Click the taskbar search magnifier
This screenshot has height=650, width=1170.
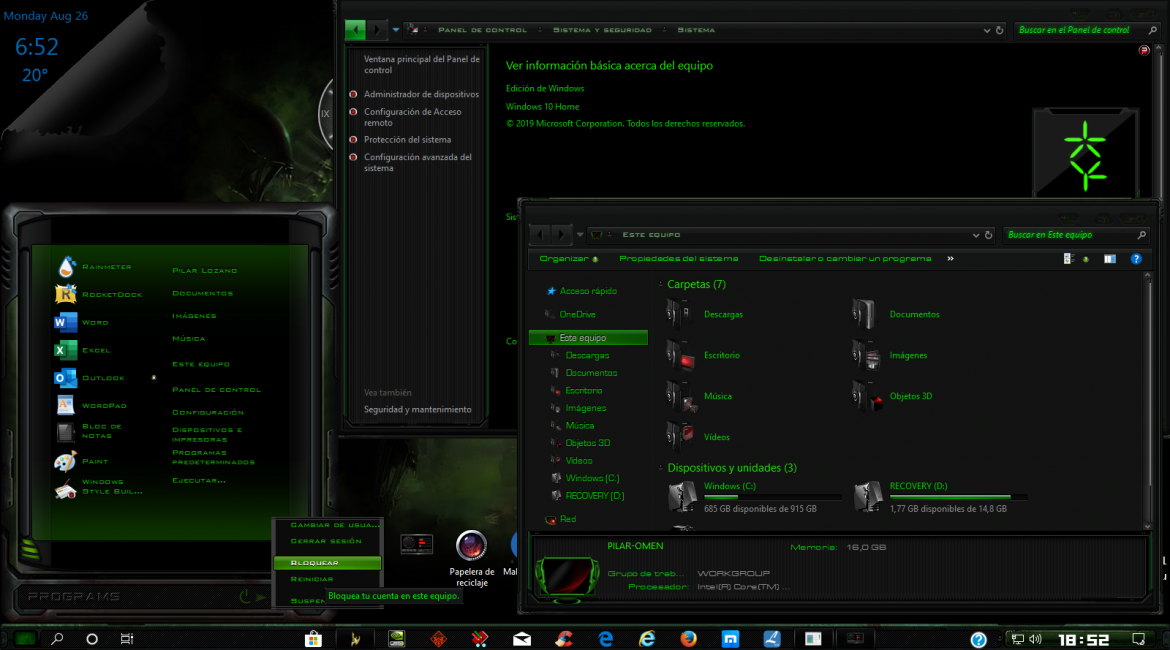[57, 639]
